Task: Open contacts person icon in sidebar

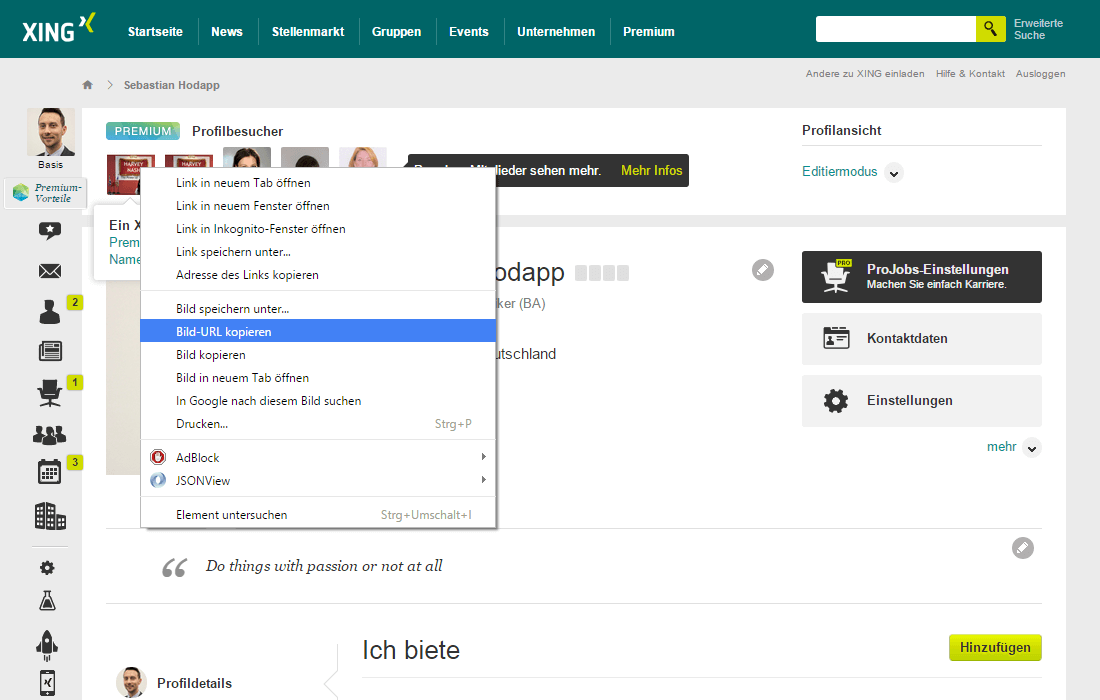Action: (x=50, y=311)
